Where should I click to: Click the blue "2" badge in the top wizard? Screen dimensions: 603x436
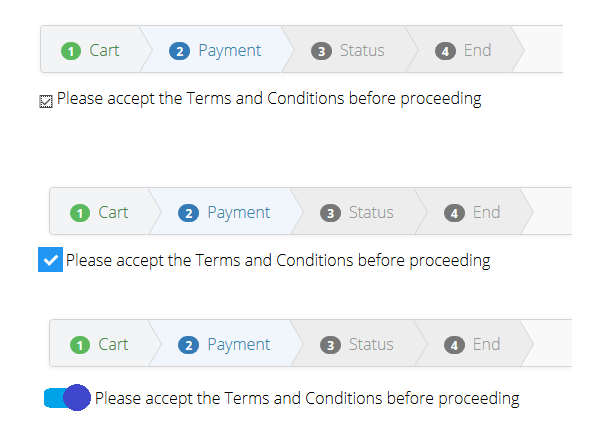tap(180, 51)
